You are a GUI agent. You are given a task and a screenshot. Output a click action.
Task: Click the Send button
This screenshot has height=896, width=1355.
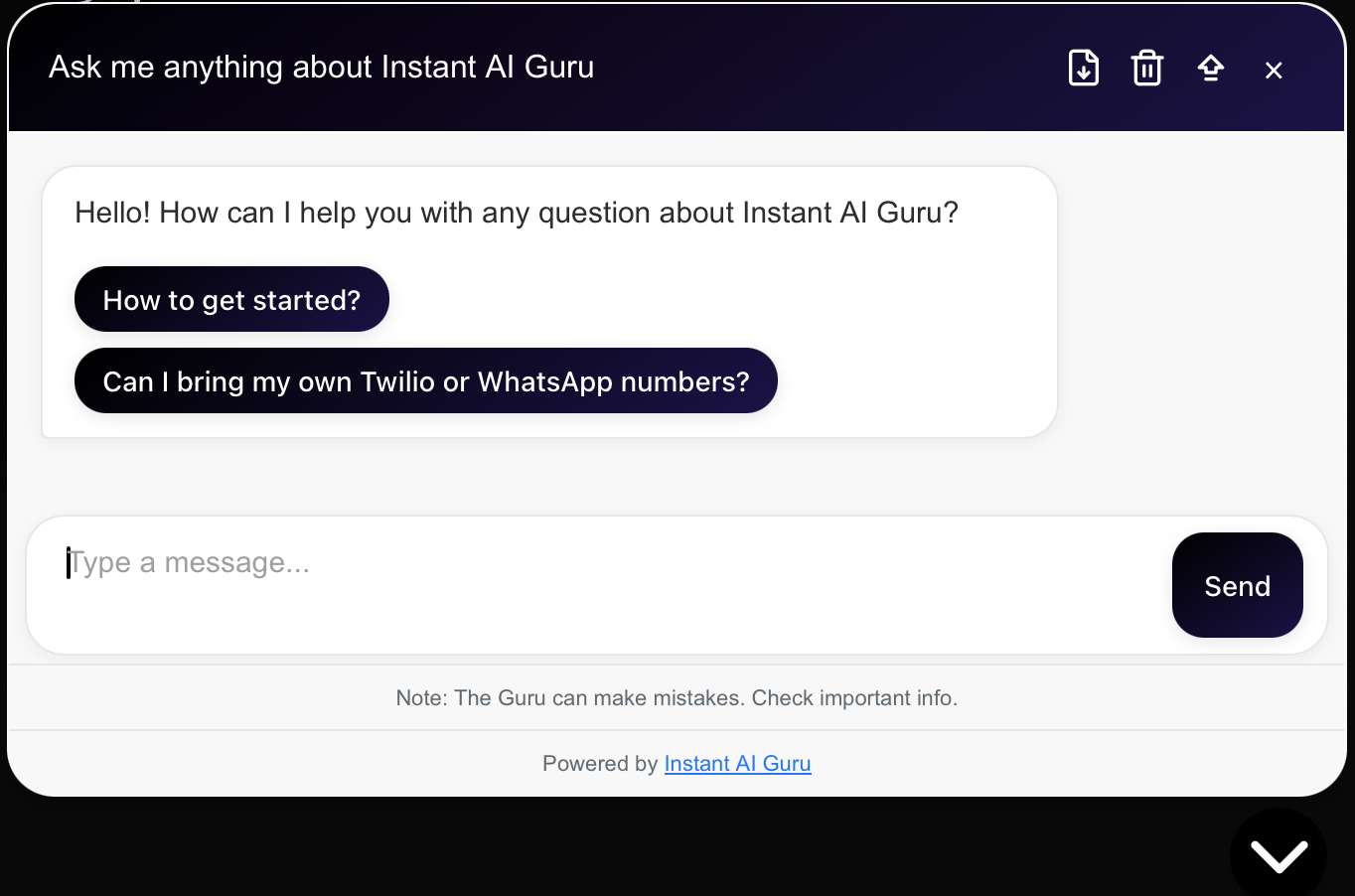pos(1237,585)
